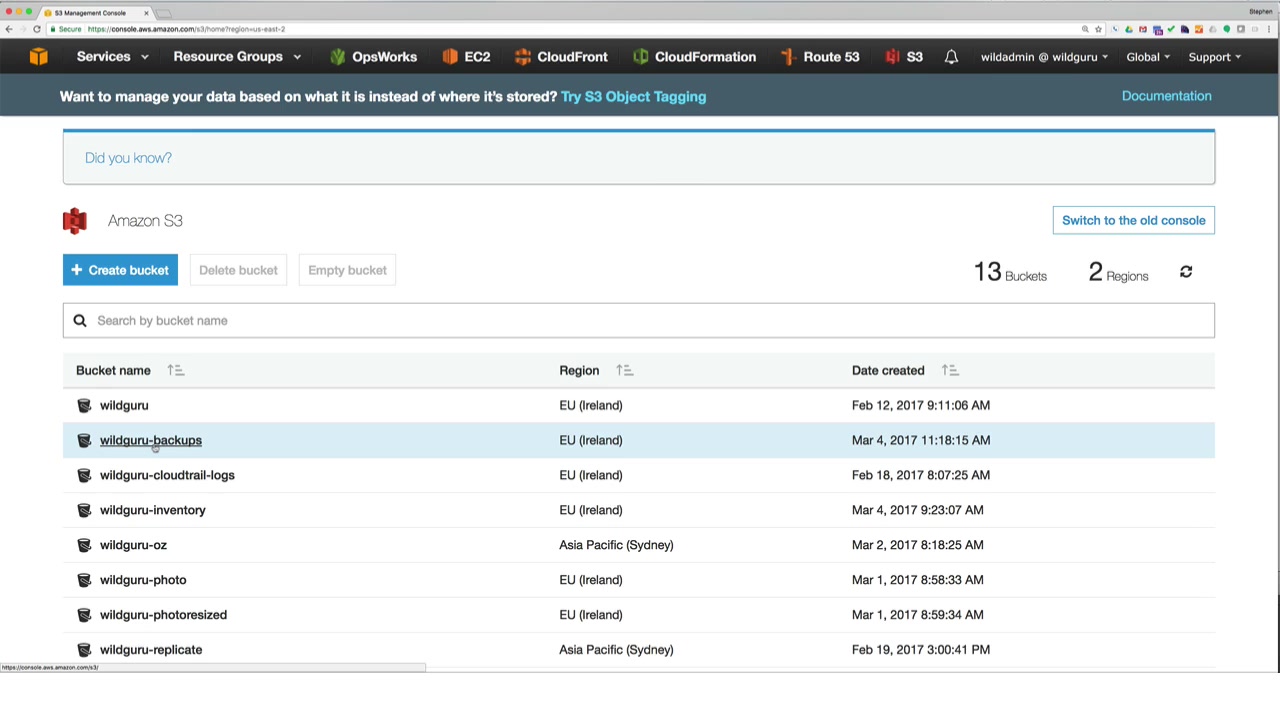Expand the Resource Groups dropdown
The height and width of the screenshot is (720, 1280).
click(237, 57)
